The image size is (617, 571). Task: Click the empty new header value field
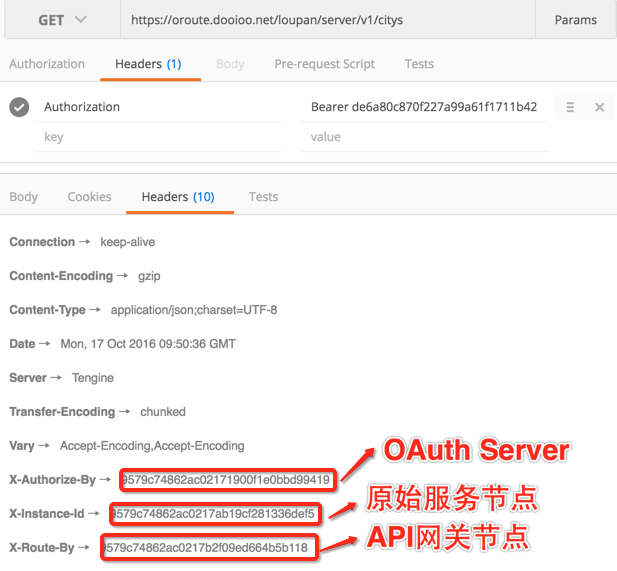tap(424, 137)
